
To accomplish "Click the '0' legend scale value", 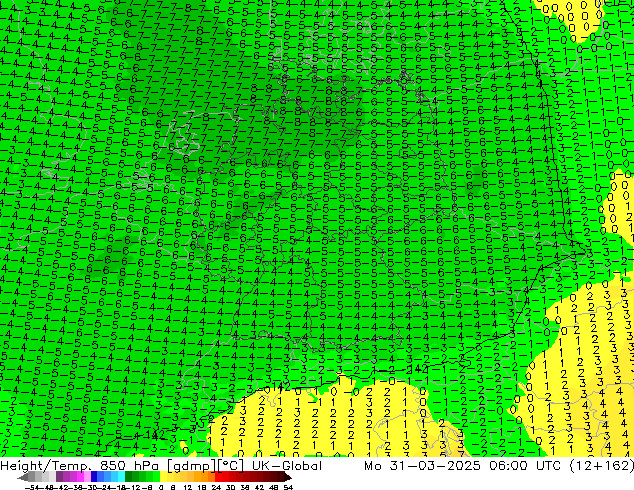I will (x=161, y=488).
